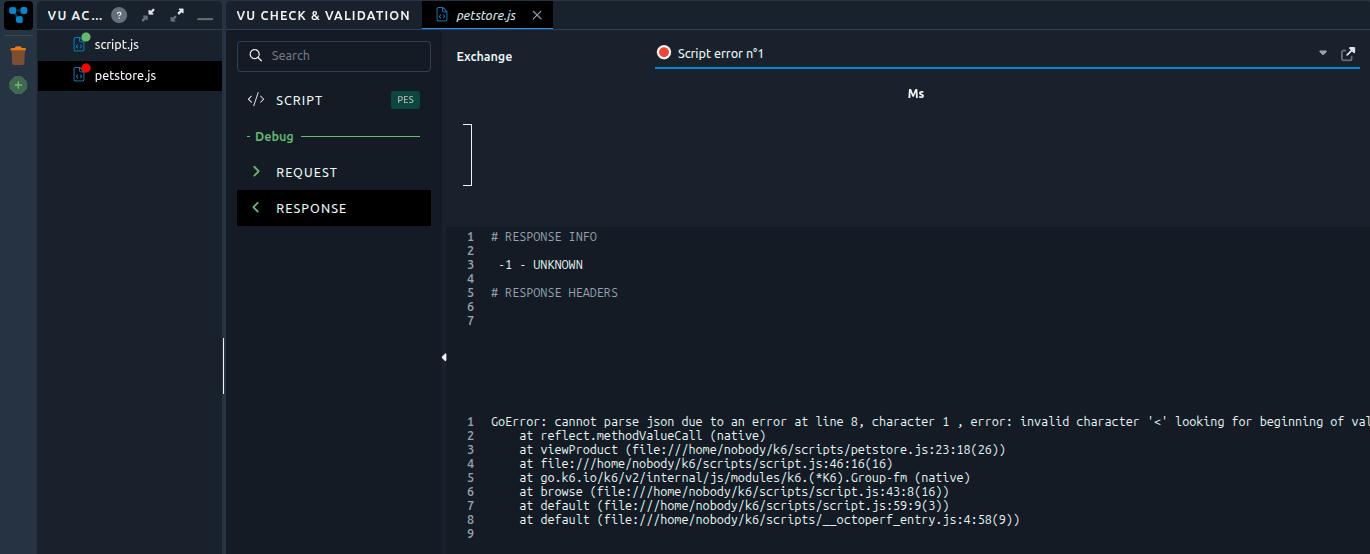Close the petstore.js tab
1370x554 pixels.
(x=537, y=15)
